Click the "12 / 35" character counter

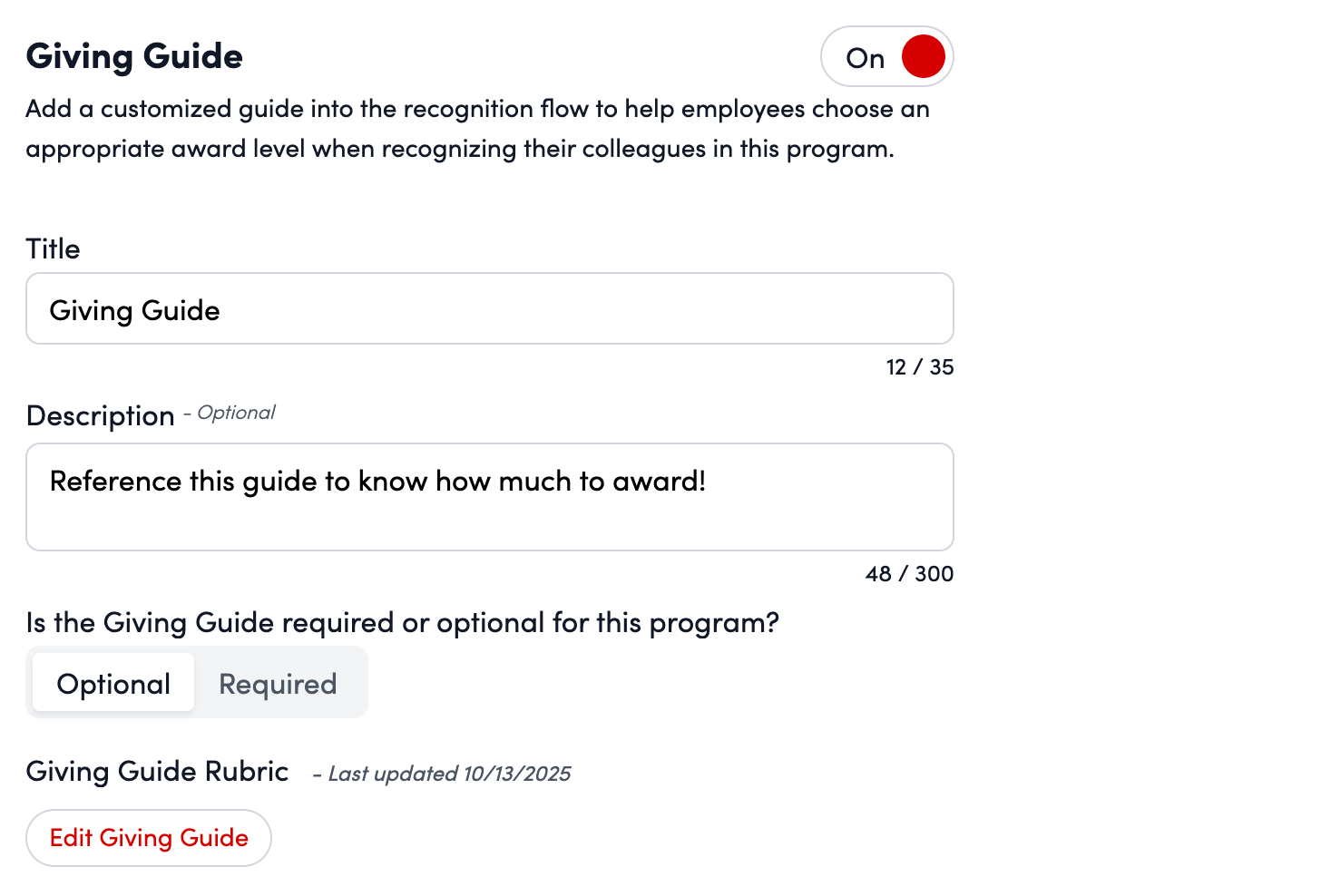(919, 367)
